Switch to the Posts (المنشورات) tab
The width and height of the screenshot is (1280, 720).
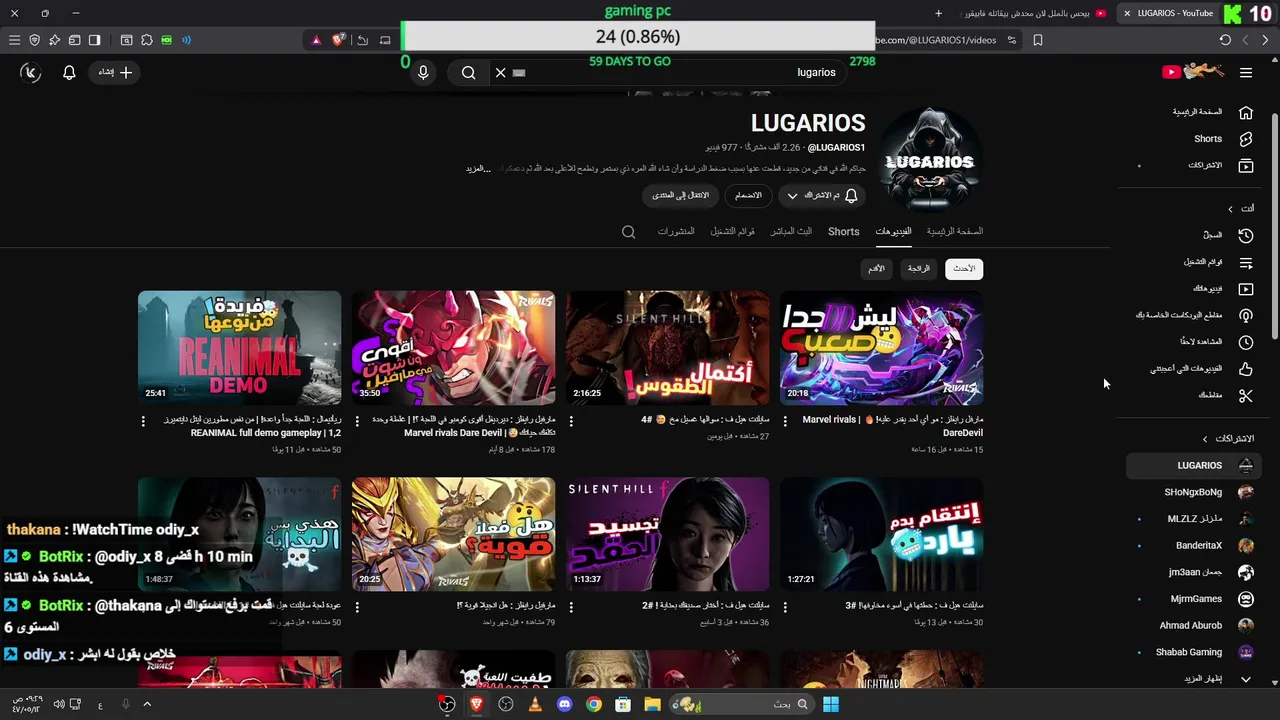tap(676, 231)
